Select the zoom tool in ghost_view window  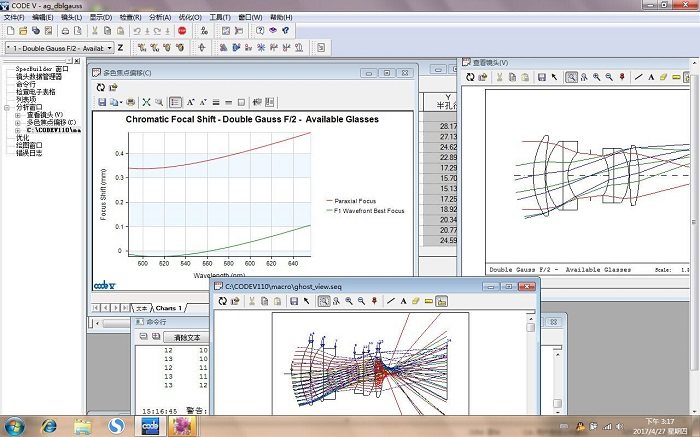point(324,301)
